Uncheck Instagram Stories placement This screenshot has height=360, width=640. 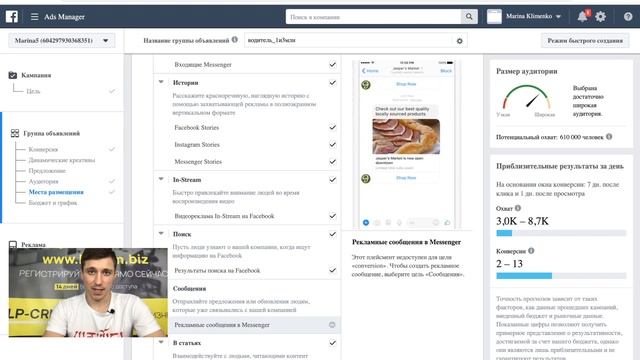click(333, 144)
